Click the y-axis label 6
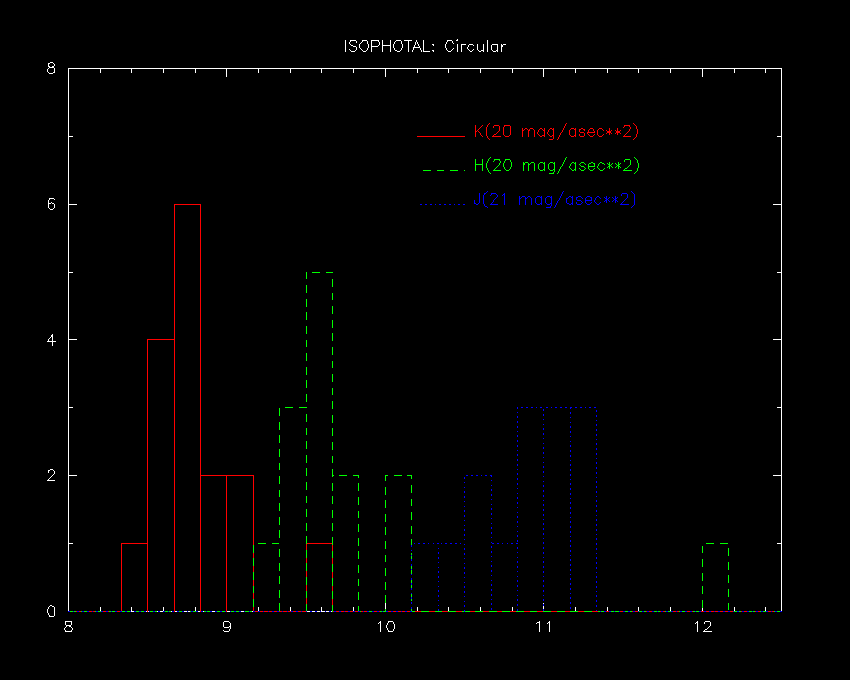Viewport: 850px width, 680px height. tap(51, 204)
